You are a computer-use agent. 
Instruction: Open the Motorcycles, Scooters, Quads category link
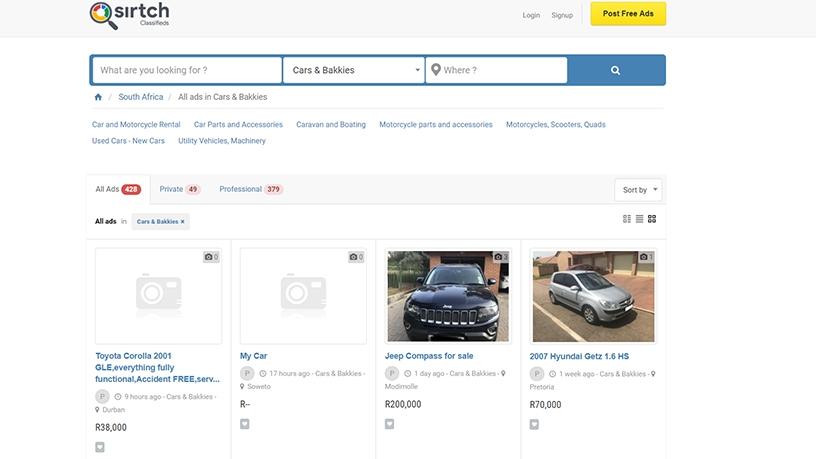tap(555, 125)
